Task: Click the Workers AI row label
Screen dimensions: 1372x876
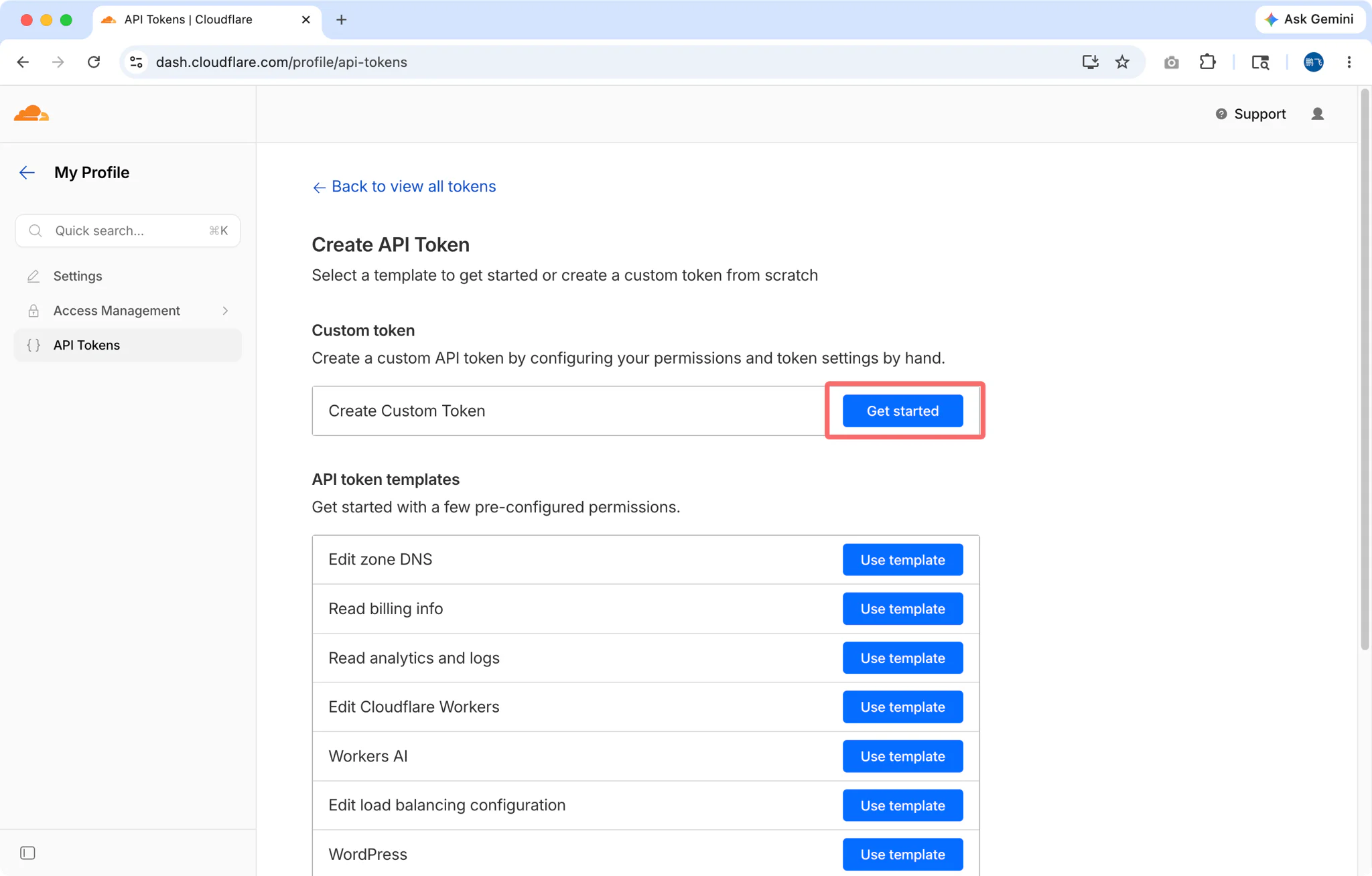Action: (368, 756)
